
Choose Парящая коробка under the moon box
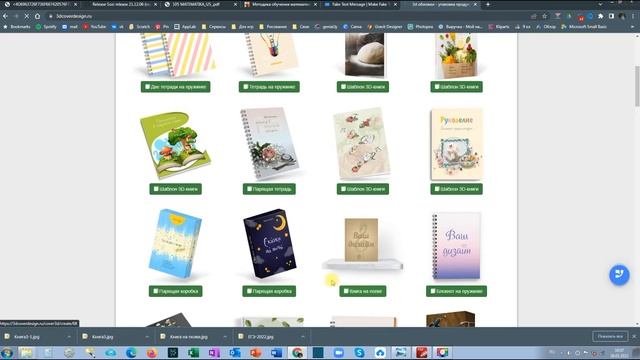tap(269, 291)
